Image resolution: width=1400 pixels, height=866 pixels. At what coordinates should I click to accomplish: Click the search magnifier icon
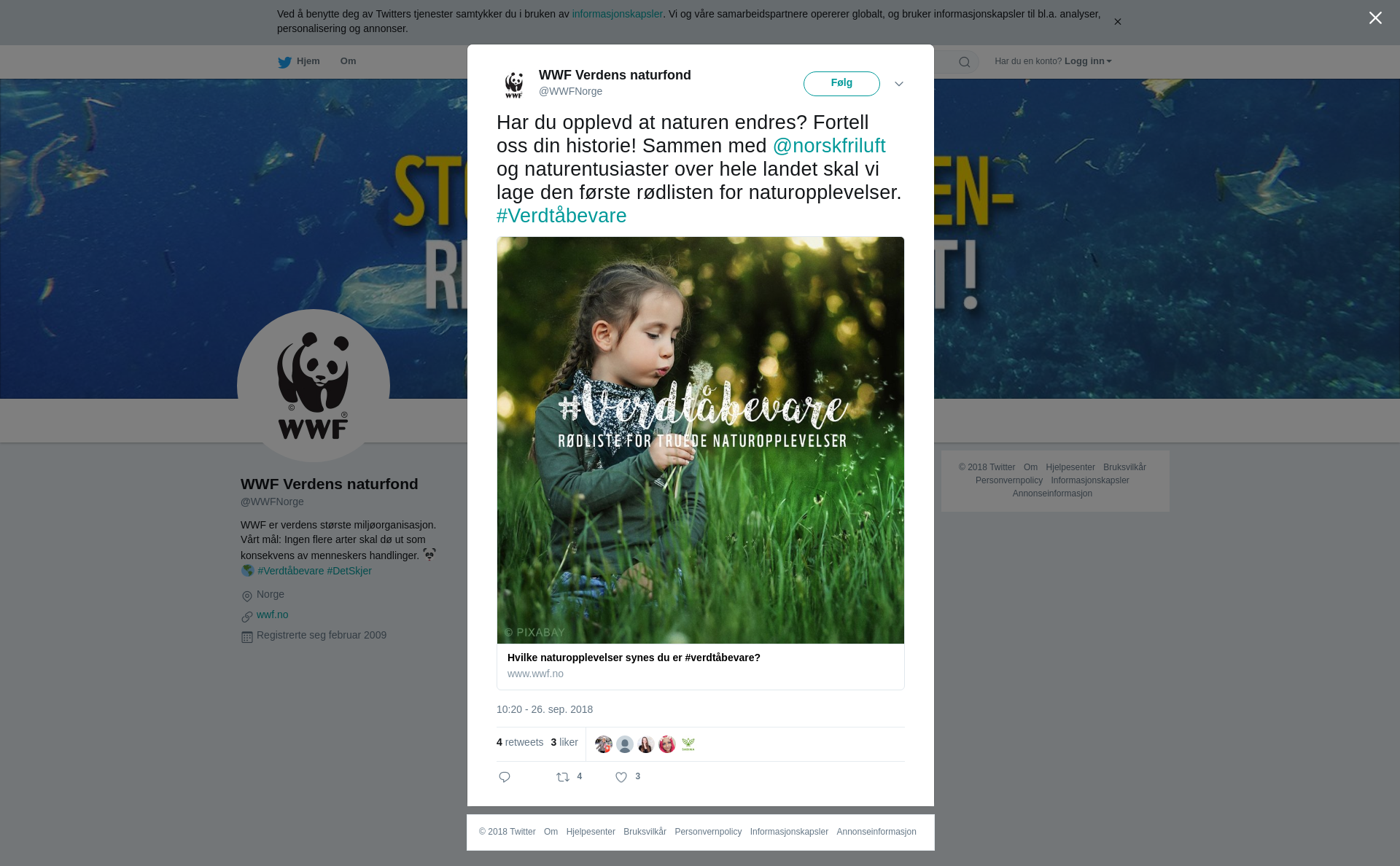tap(965, 62)
